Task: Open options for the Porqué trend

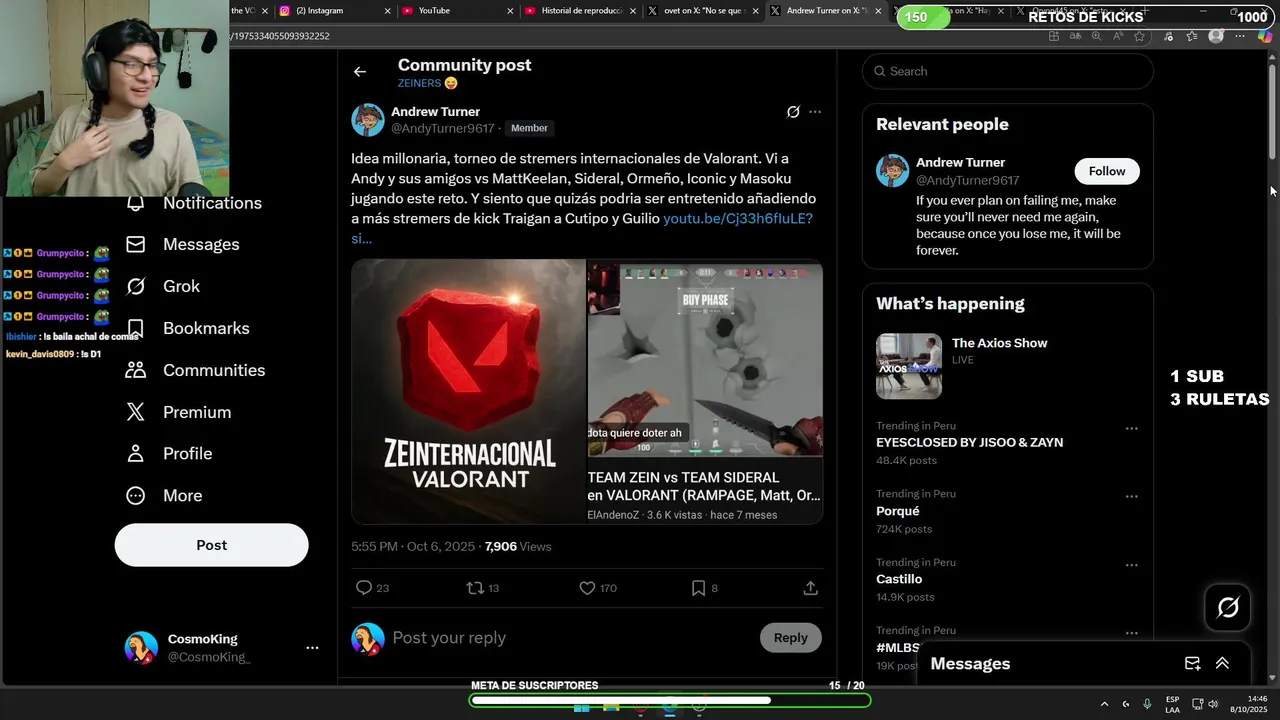Action: pyautogui.click(x=1132, y=497)
